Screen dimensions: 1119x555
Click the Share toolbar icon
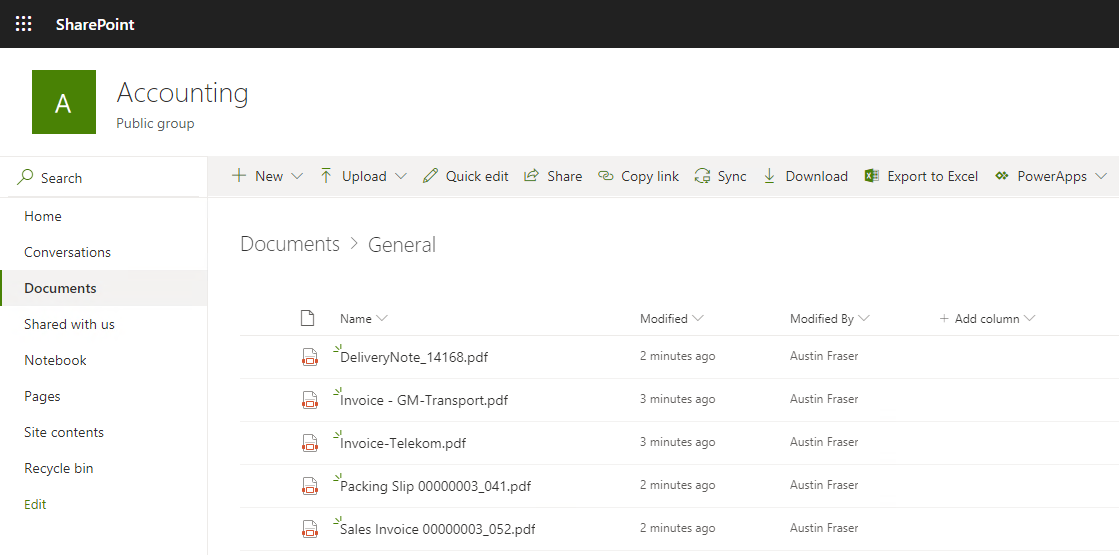point(531,176)
